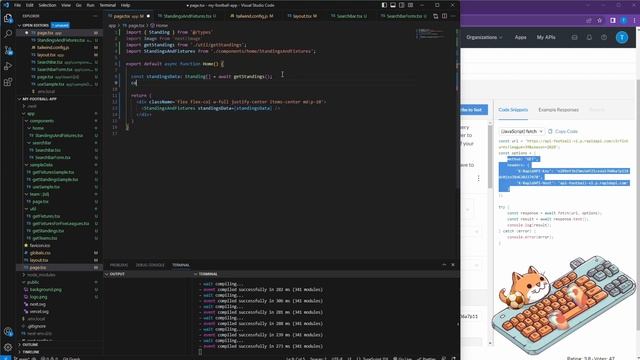Open the notifications bell in browser page
The image size is (640, 360).
pos(589,38)
